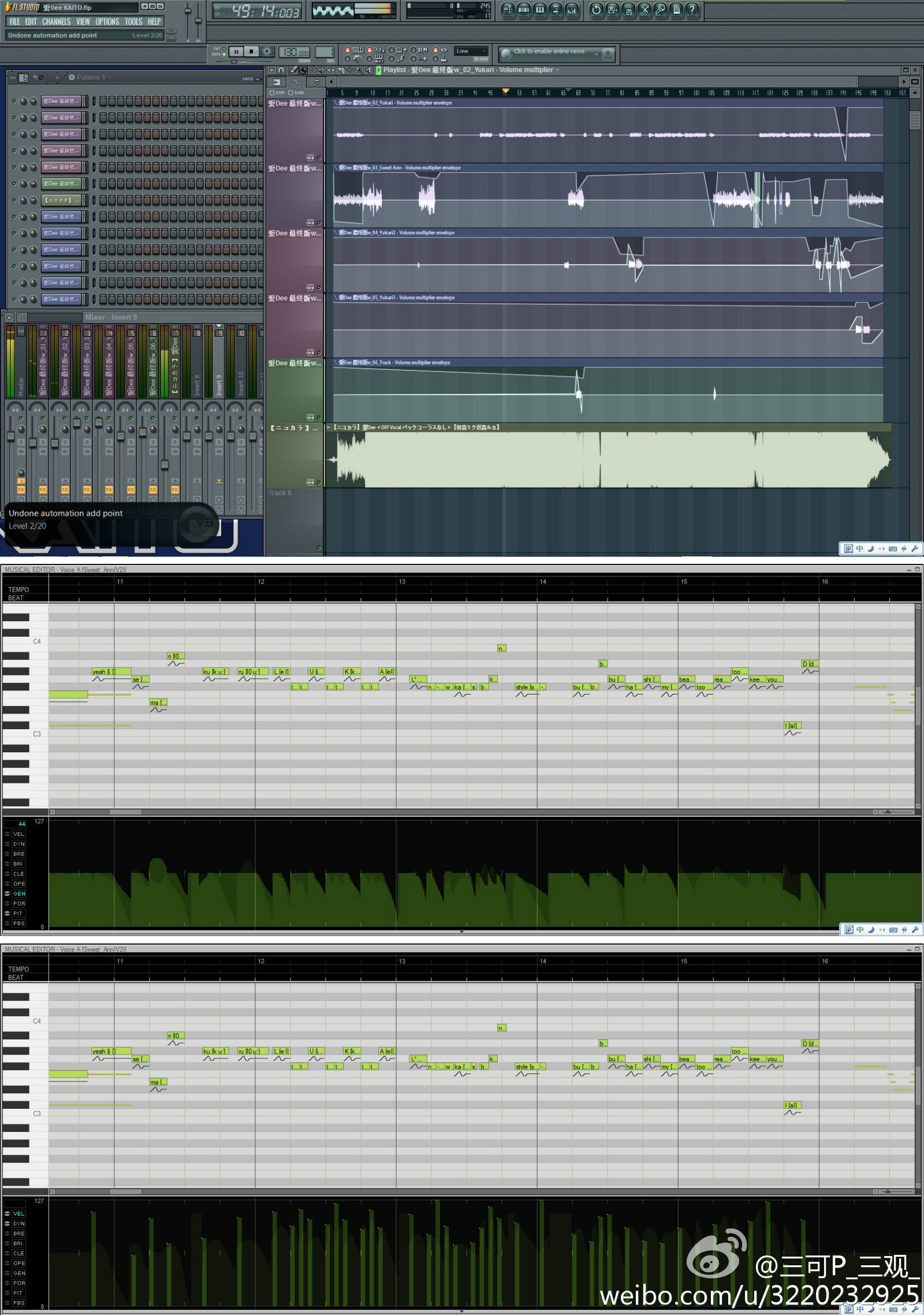Viewport: 924px width, 1315px height.
Task: Open the audio editor scissors icon
Action: (x=644, y=9)
